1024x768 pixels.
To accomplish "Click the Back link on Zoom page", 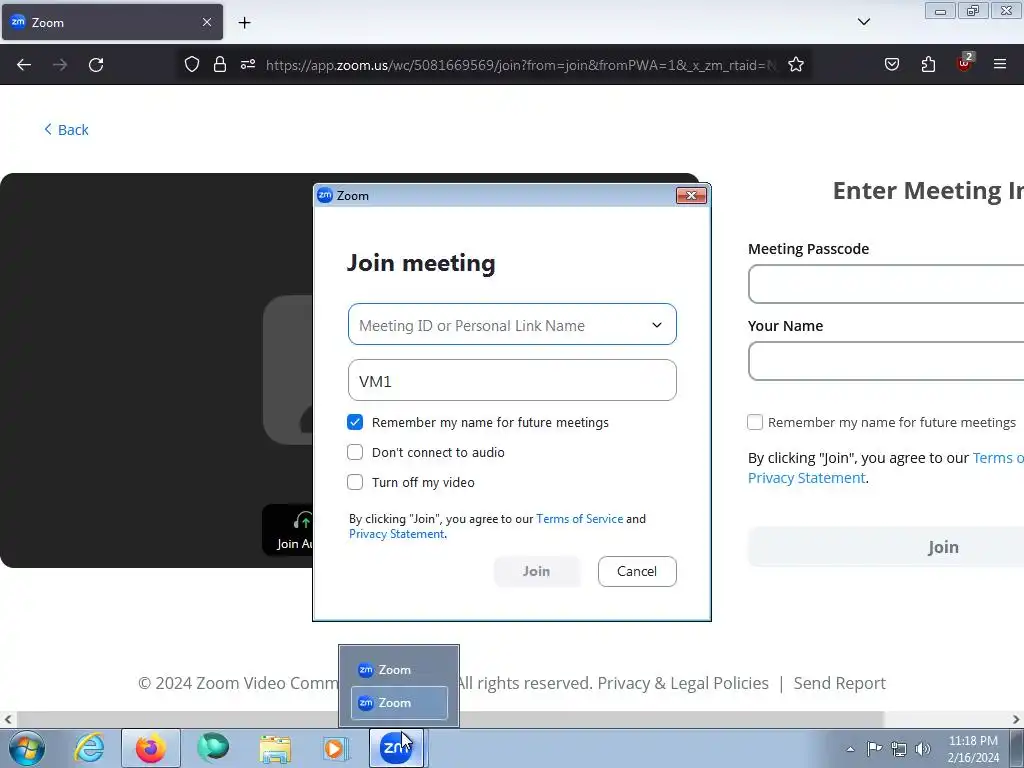I will (x=66, y=130).
